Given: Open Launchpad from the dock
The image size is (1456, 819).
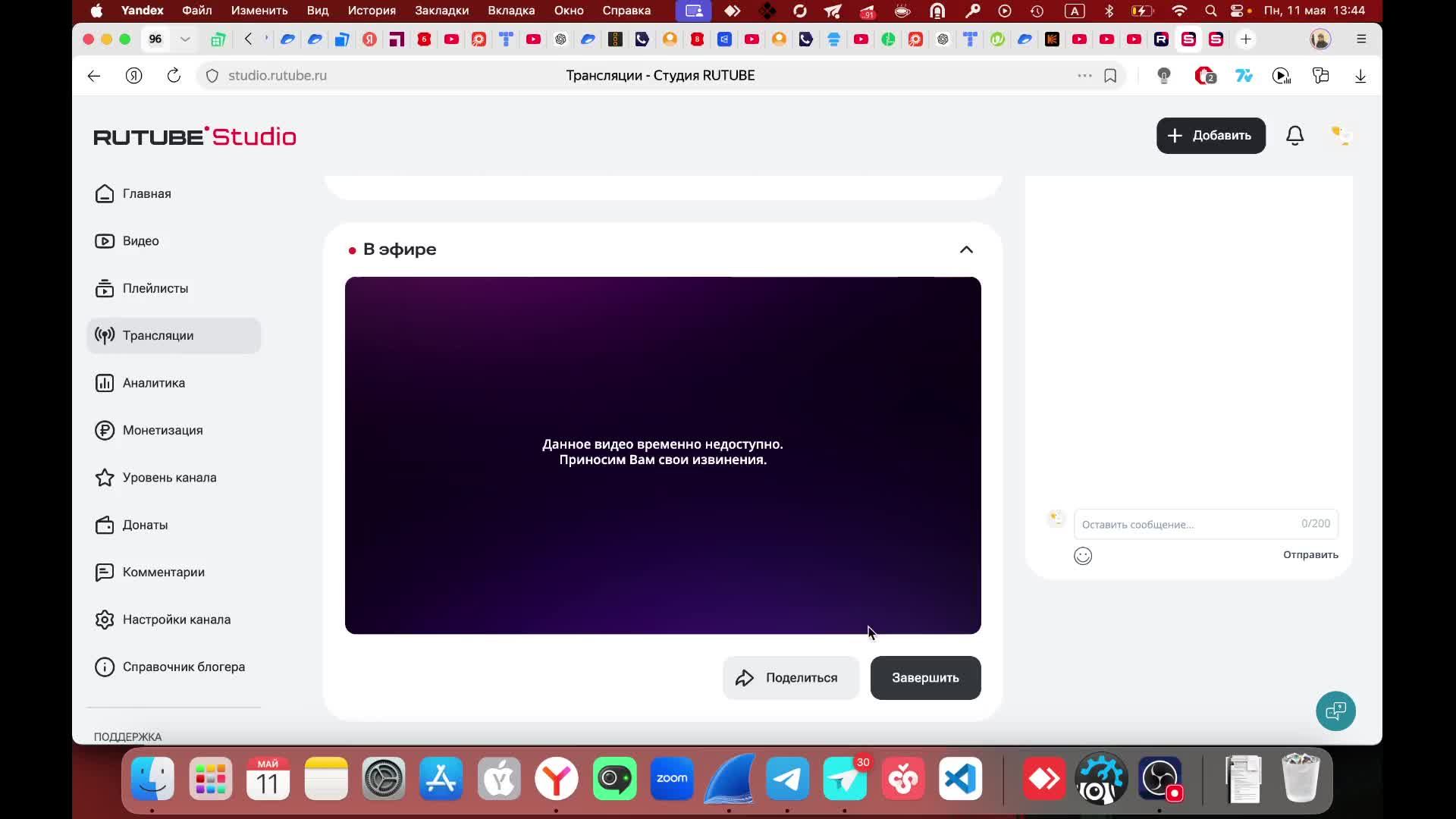Looking at the screenshot, I should 210,779.
